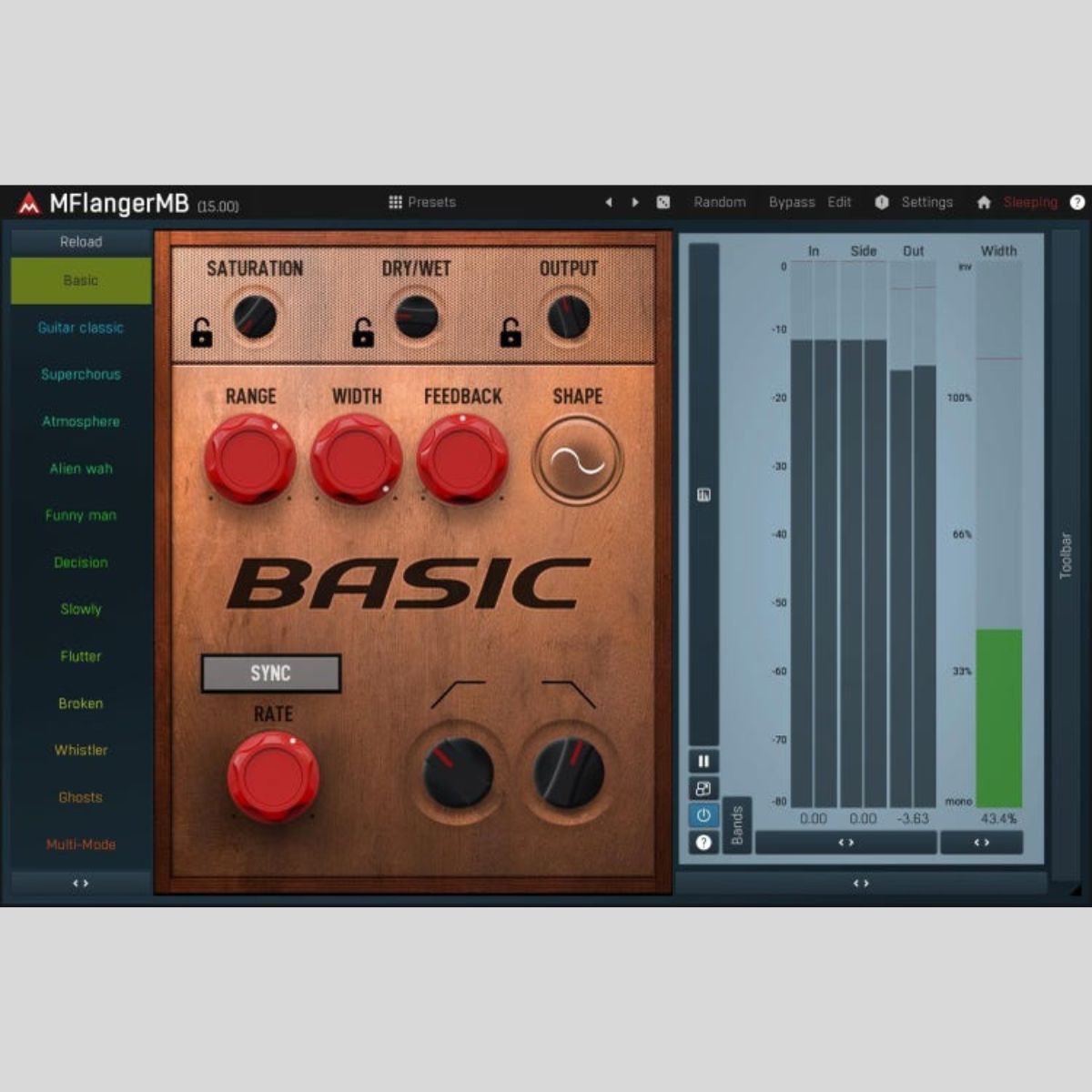Click the green Width meter bar
This screenshot has height=1092, width=1092.
pyautogui.click(x=999, y=719)
